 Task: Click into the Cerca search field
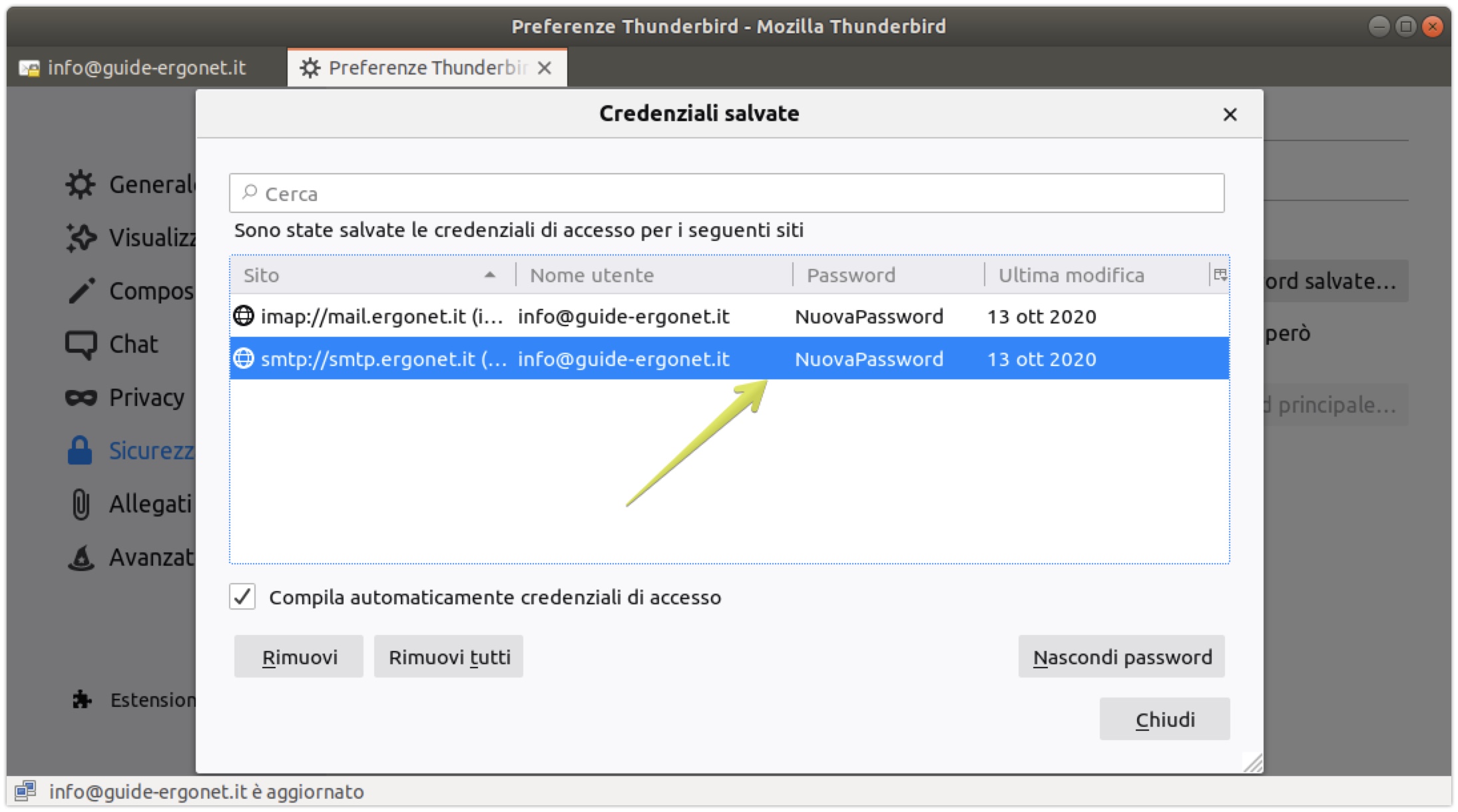(727, 194)
